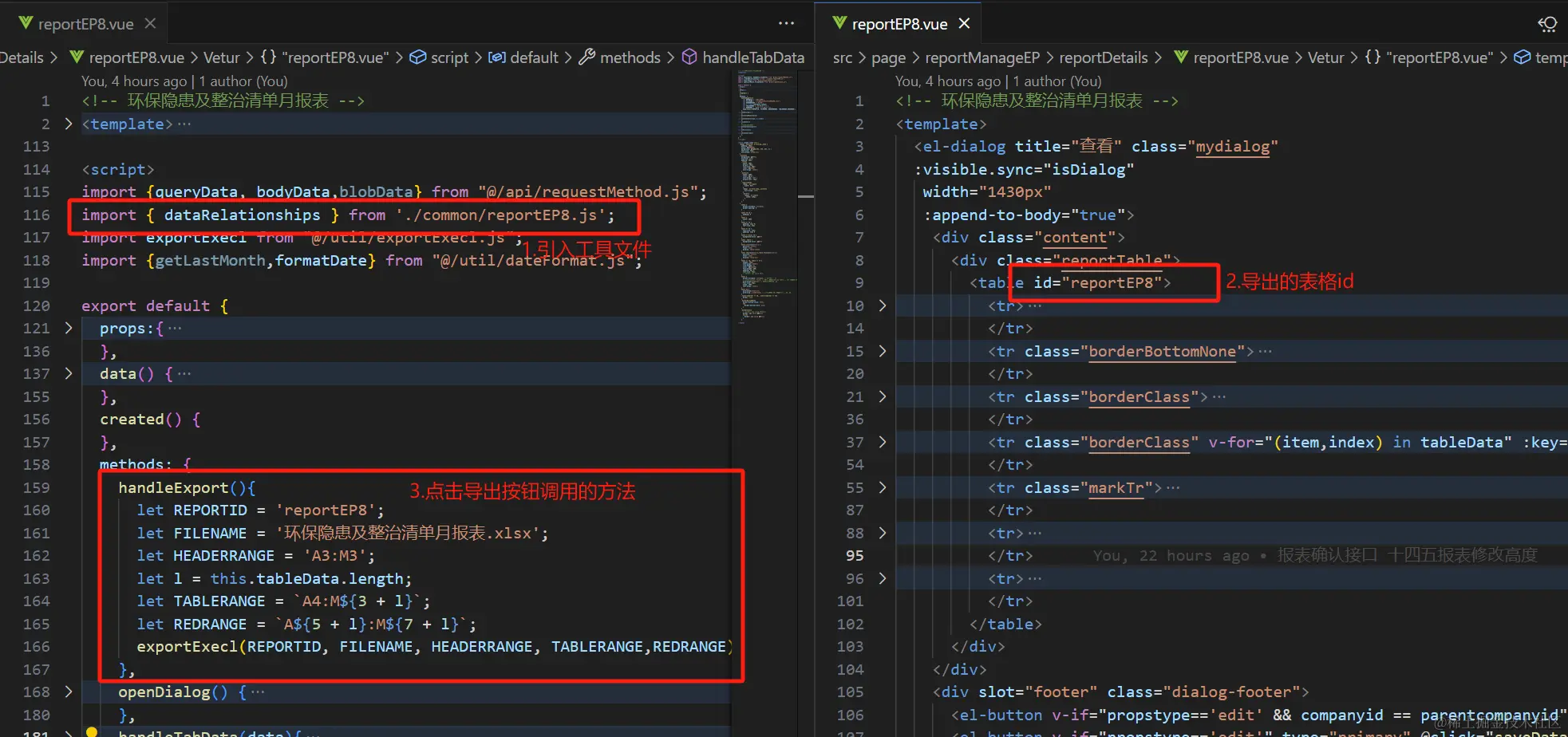
Task: Click 'dataRelationships' in the line 116 import
Action: 243,215
